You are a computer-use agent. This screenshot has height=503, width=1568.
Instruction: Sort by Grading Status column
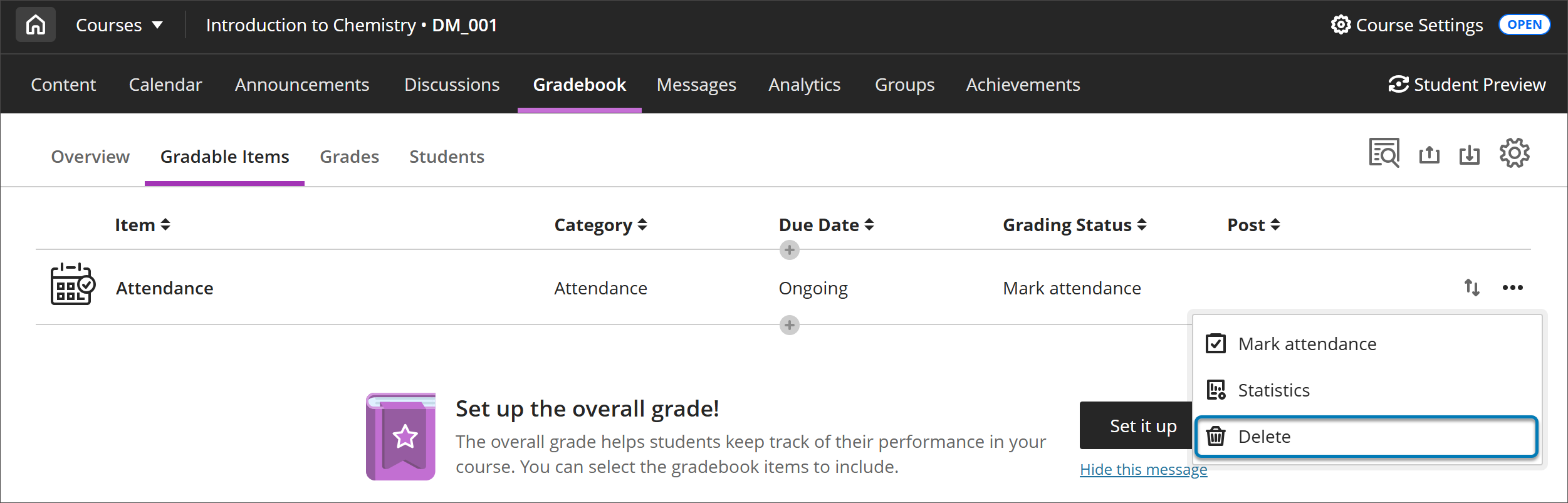pyautogui.click(x=1074, y=225)
